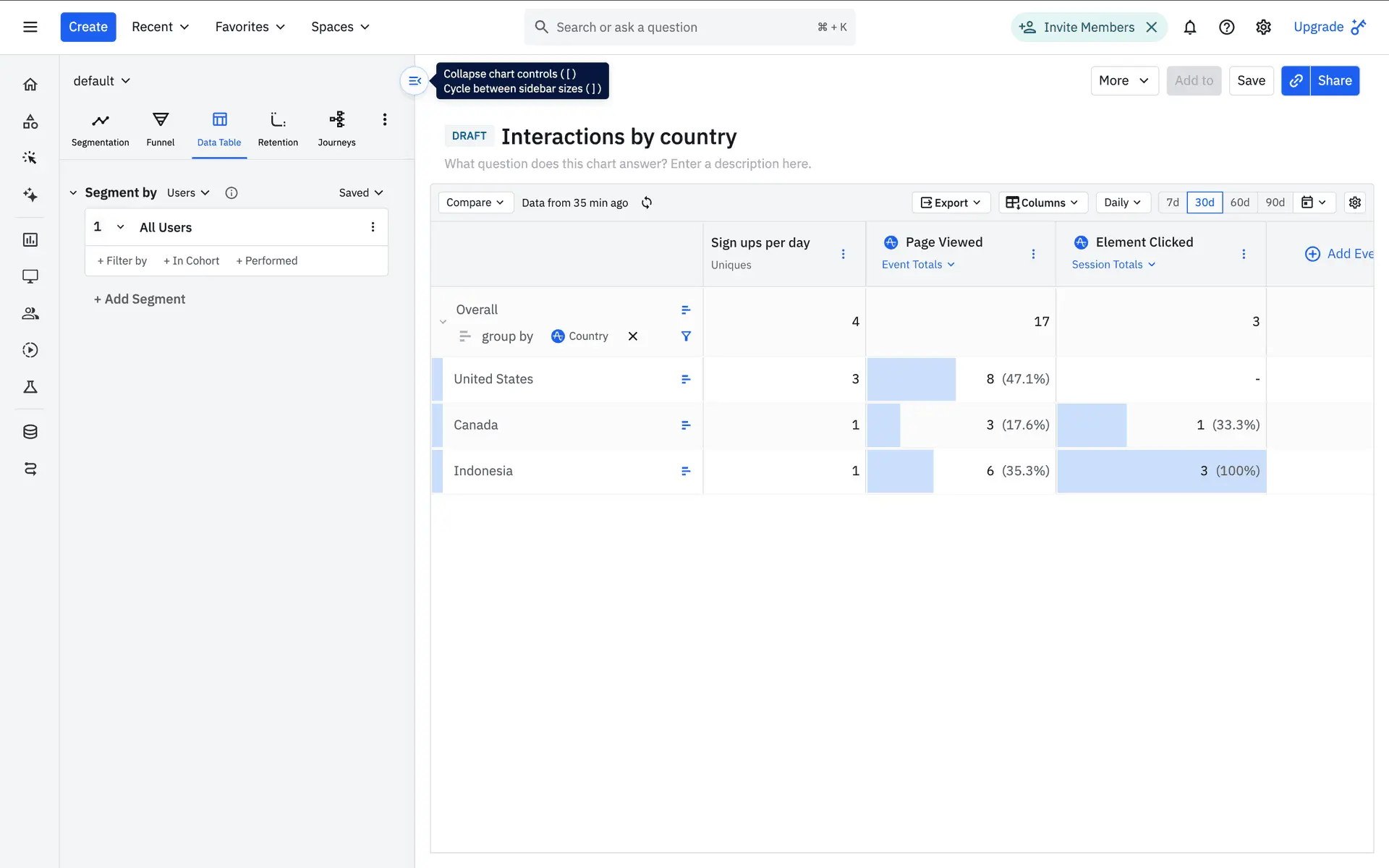Click the collapse chart controls icon

point(415,81)
